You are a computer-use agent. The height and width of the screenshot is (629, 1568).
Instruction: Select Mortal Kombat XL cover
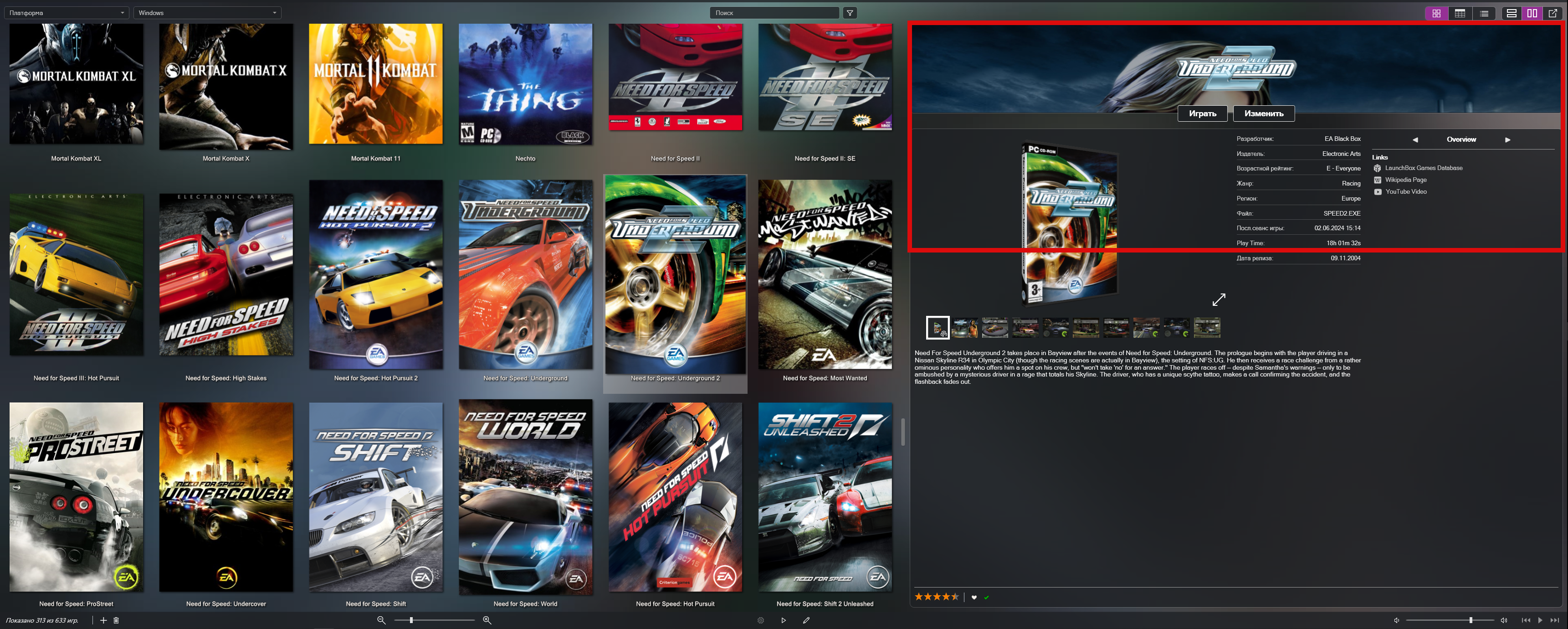tap(77, 84)
